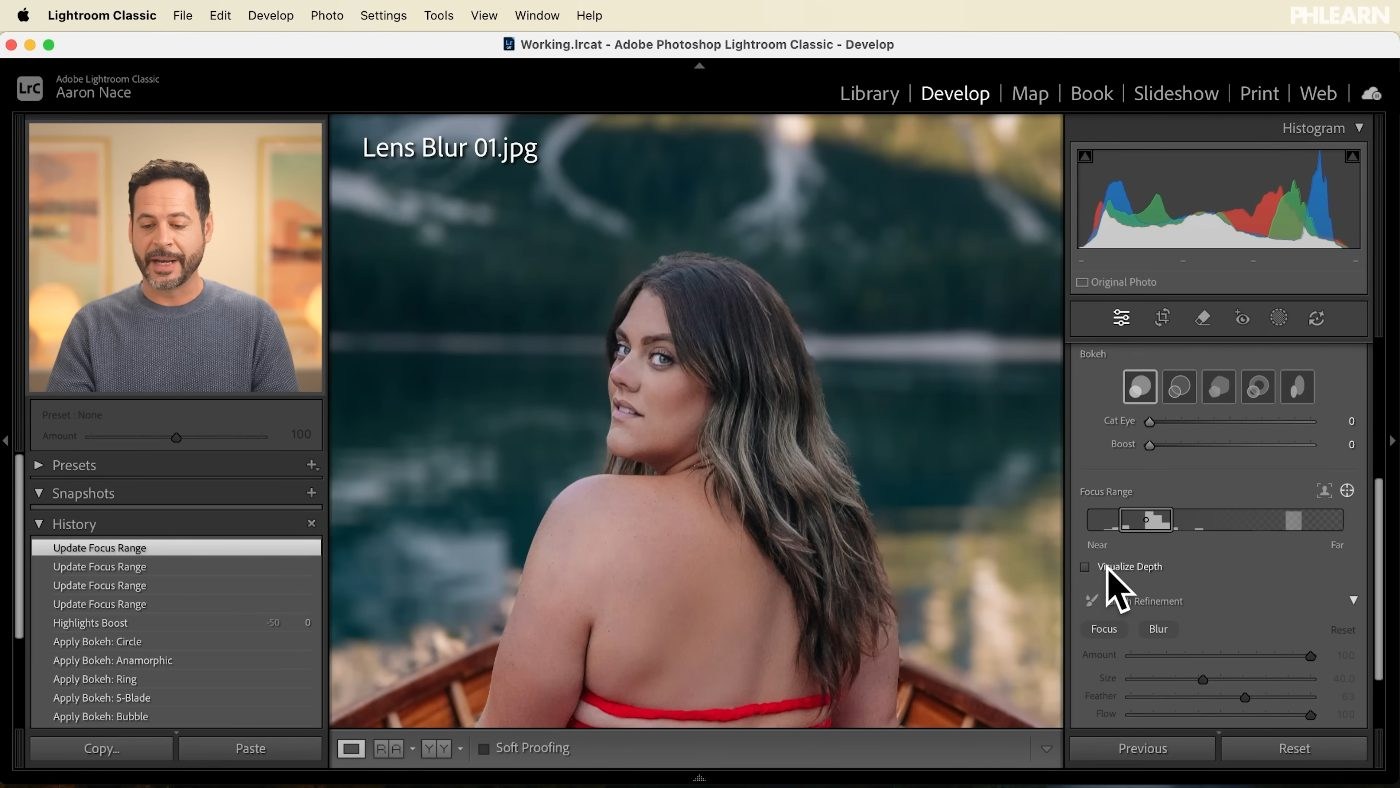Enable the Visualize Depth checkbox
The image size is (1400, 788).
[1084, 567]
